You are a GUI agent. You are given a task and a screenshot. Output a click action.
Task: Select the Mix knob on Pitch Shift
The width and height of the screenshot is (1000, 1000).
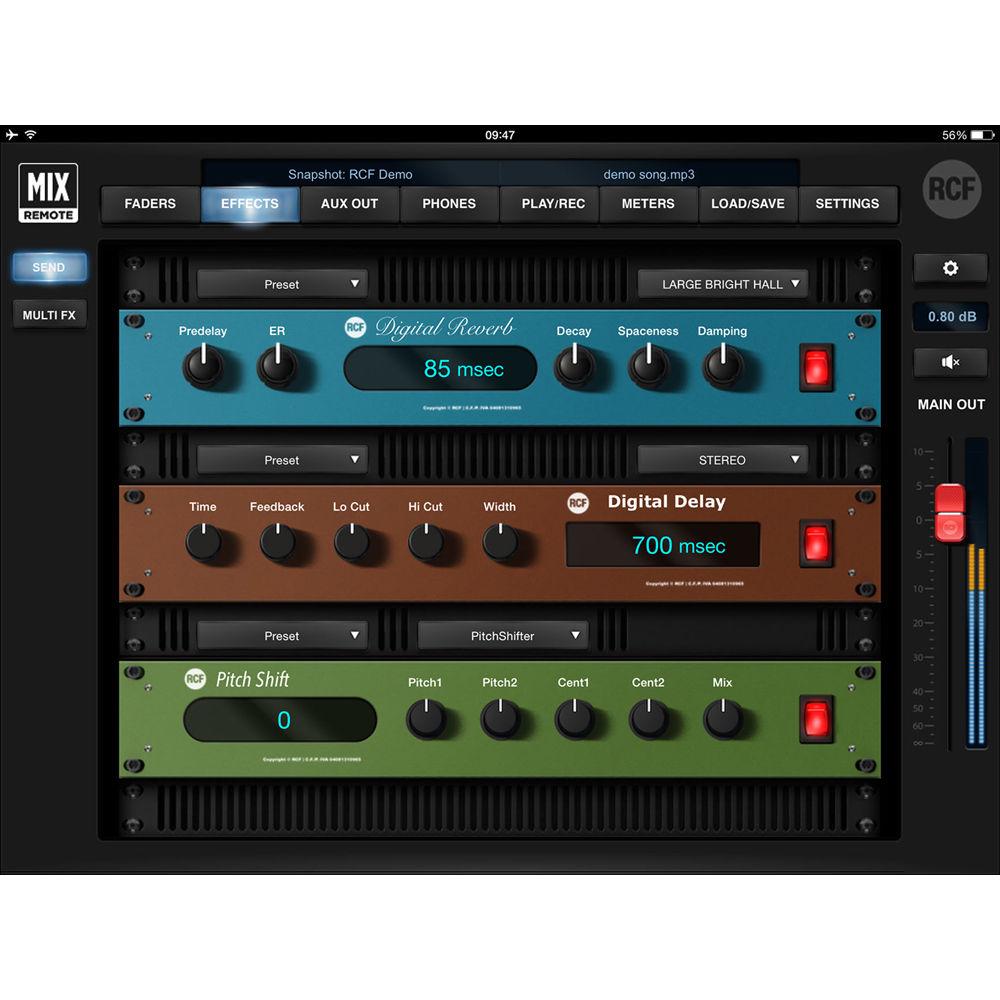click(722, 717)
